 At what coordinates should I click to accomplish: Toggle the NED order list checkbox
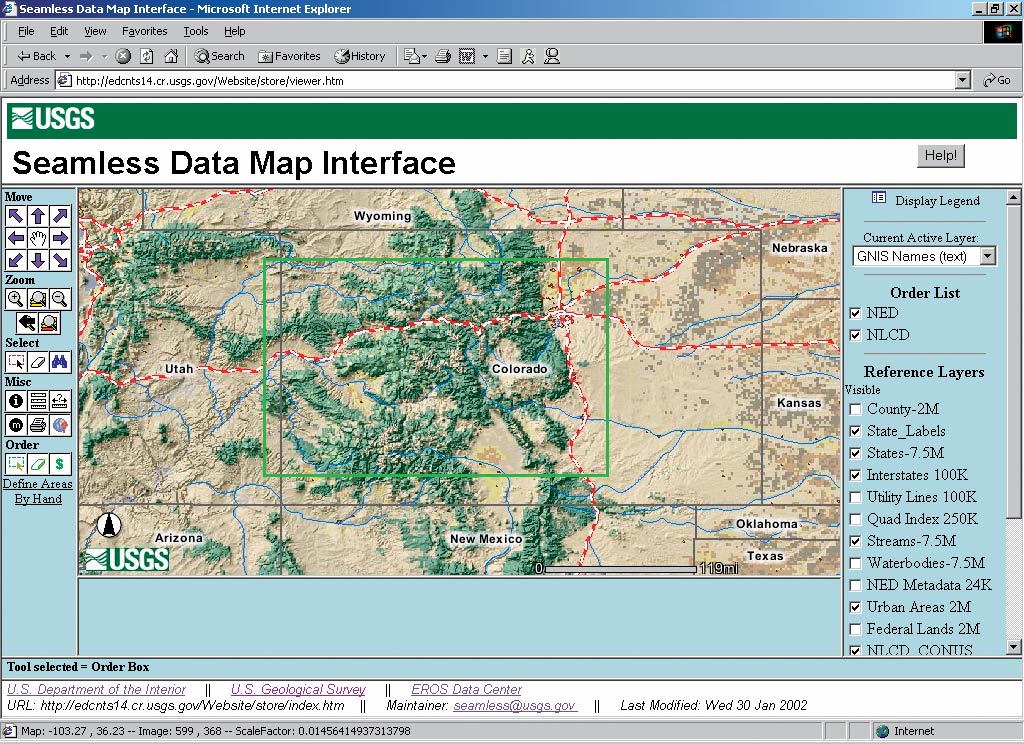(x=855, y=313)
